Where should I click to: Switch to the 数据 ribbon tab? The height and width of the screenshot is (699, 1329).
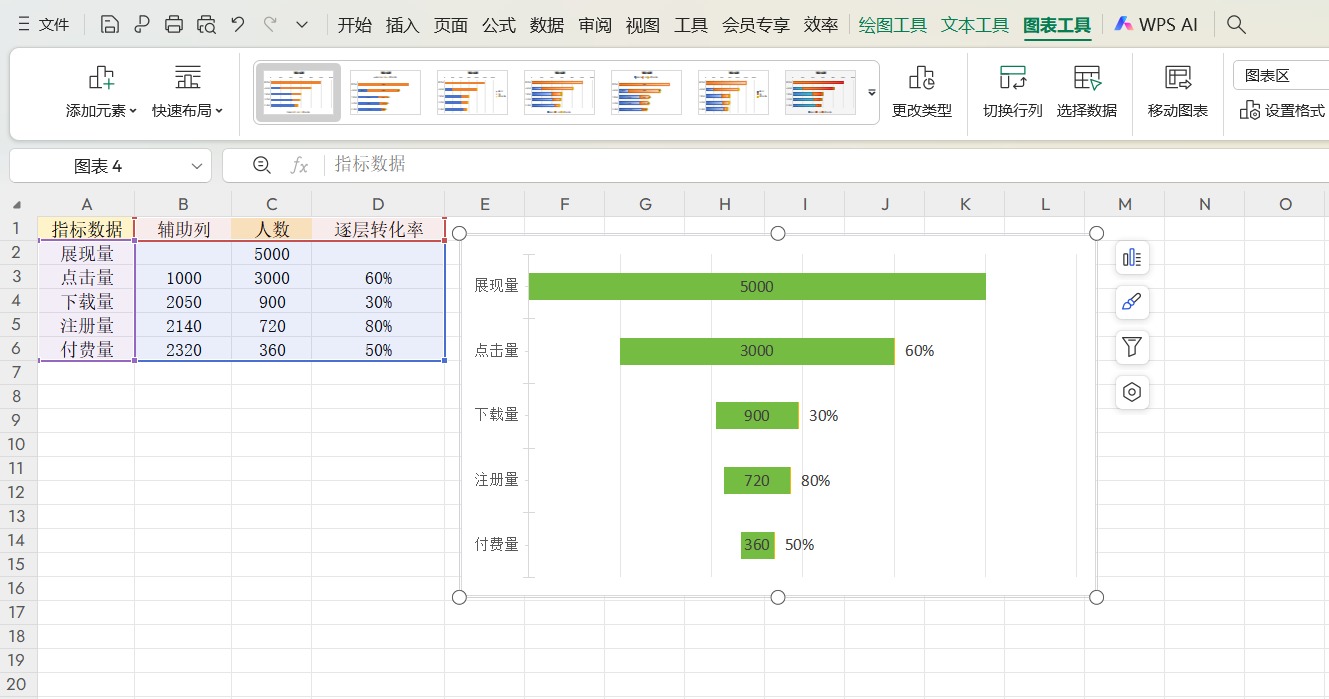[546, 24]
